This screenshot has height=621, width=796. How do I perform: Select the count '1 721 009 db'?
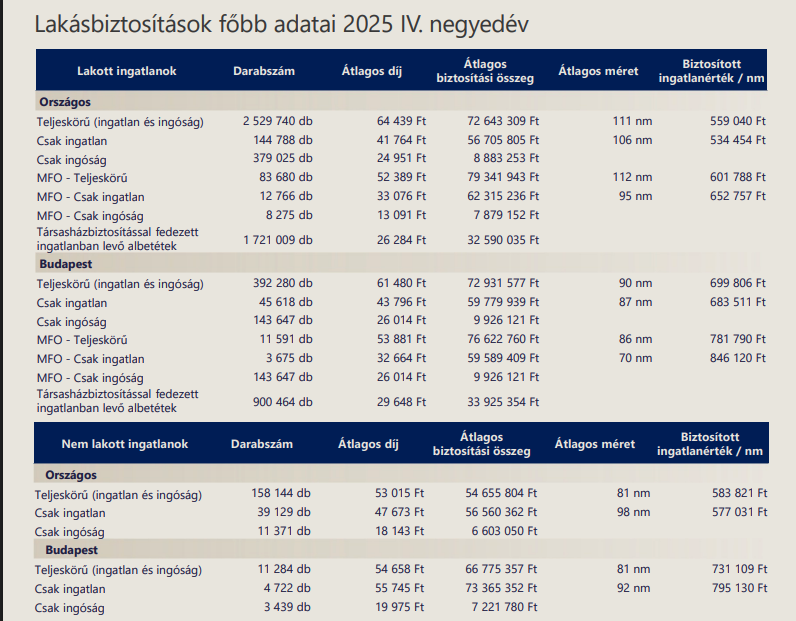point(278,240)
